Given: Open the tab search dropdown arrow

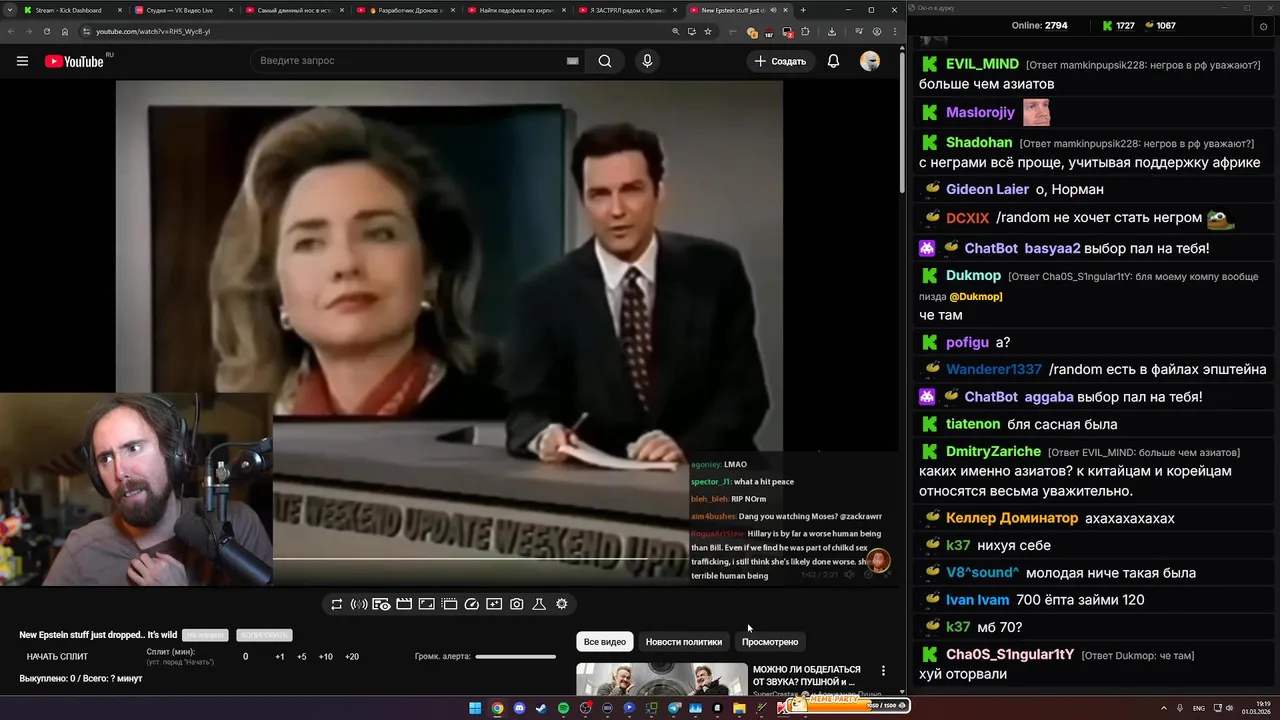Looking at the screenshot, I should (x=9, y=10).
